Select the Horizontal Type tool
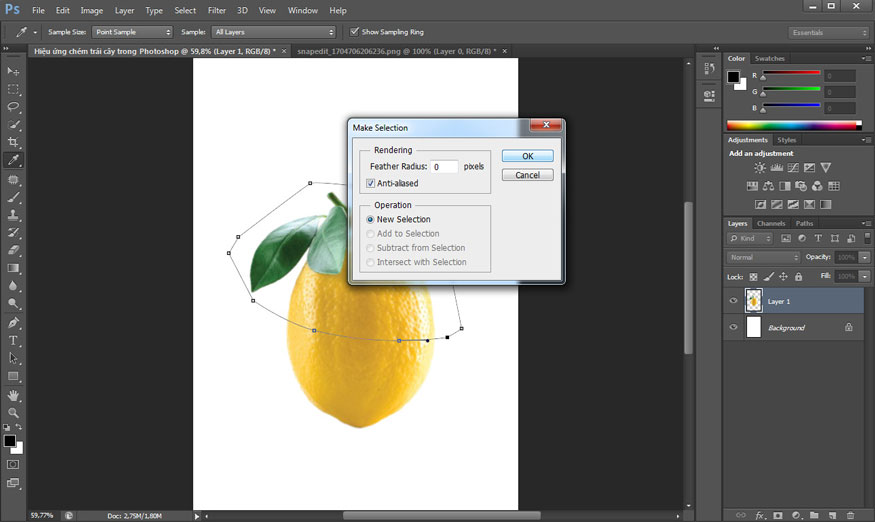The width and height of the screenshot is (875, 522). tap(13, 341)
